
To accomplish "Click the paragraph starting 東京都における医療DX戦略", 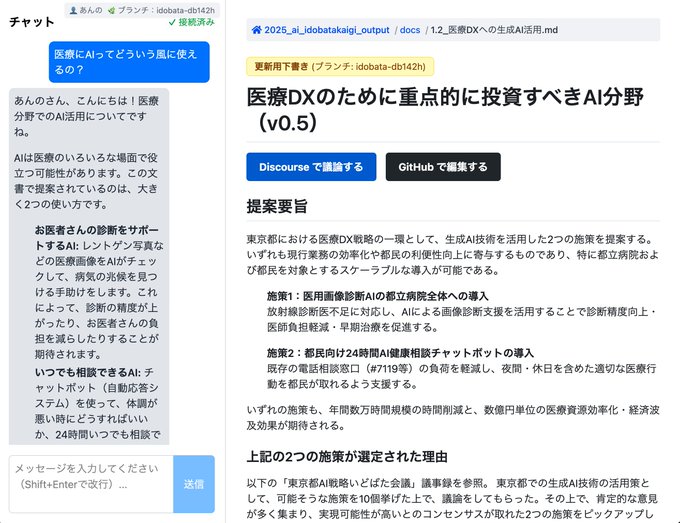I will [x=453, y=255].
